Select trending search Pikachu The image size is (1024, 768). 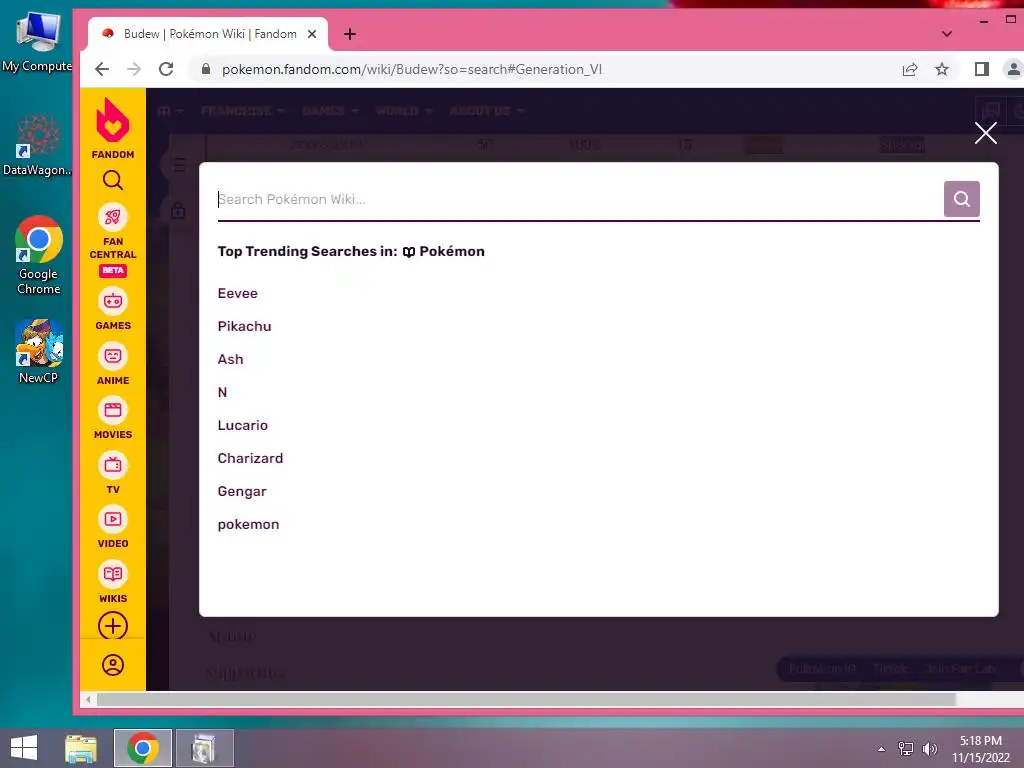pyautogui.click(x=244, y=327)
